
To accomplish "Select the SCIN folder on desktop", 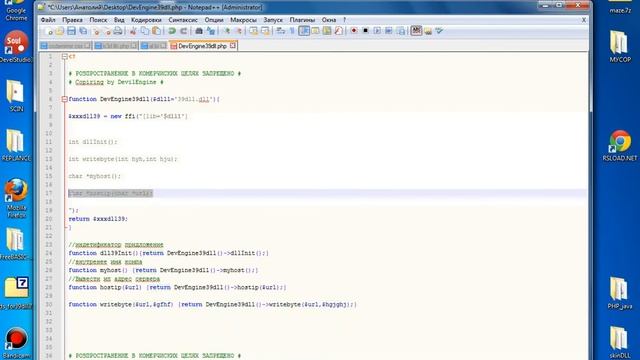I will [x=16, y=96].
